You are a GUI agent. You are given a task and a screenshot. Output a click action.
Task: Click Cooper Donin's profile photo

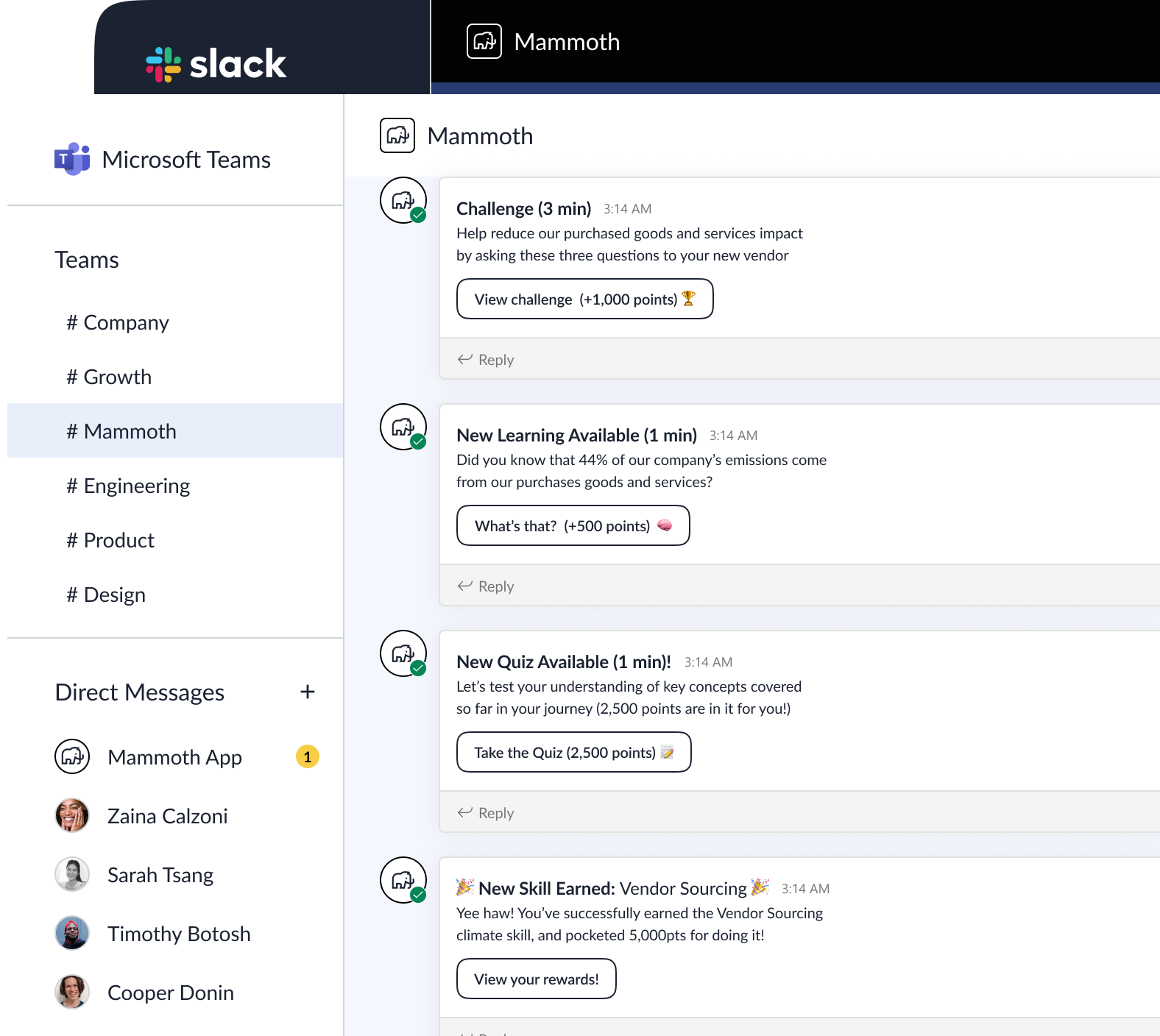[x=72, y=992]
